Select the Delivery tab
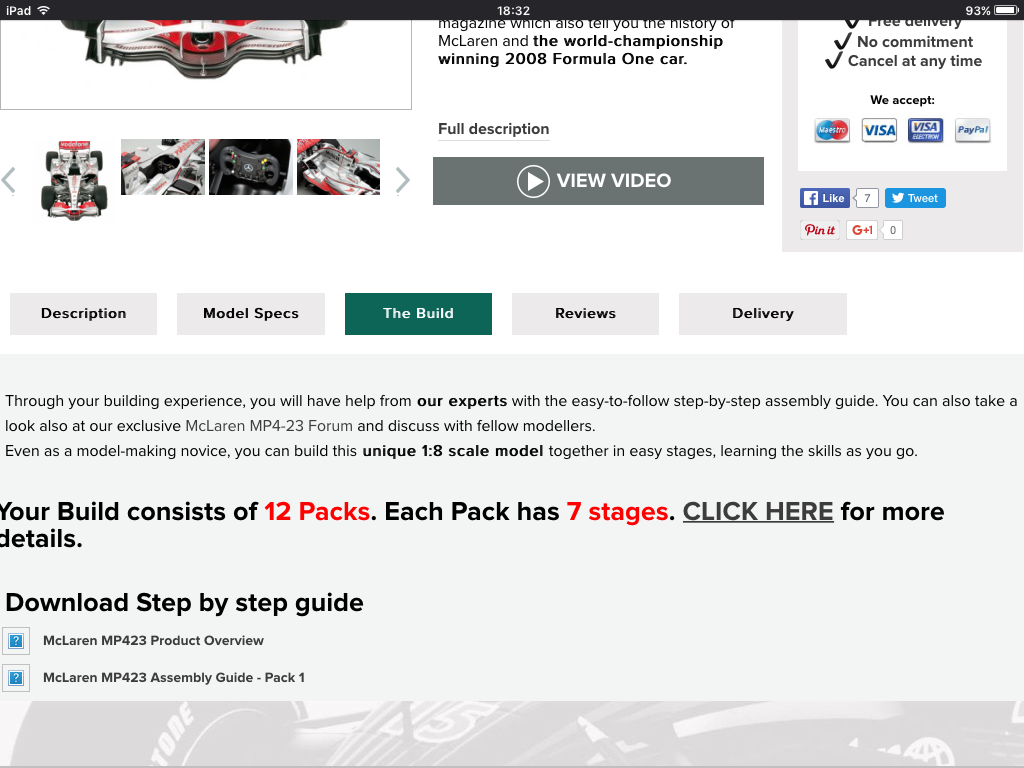 pos(763,313)
